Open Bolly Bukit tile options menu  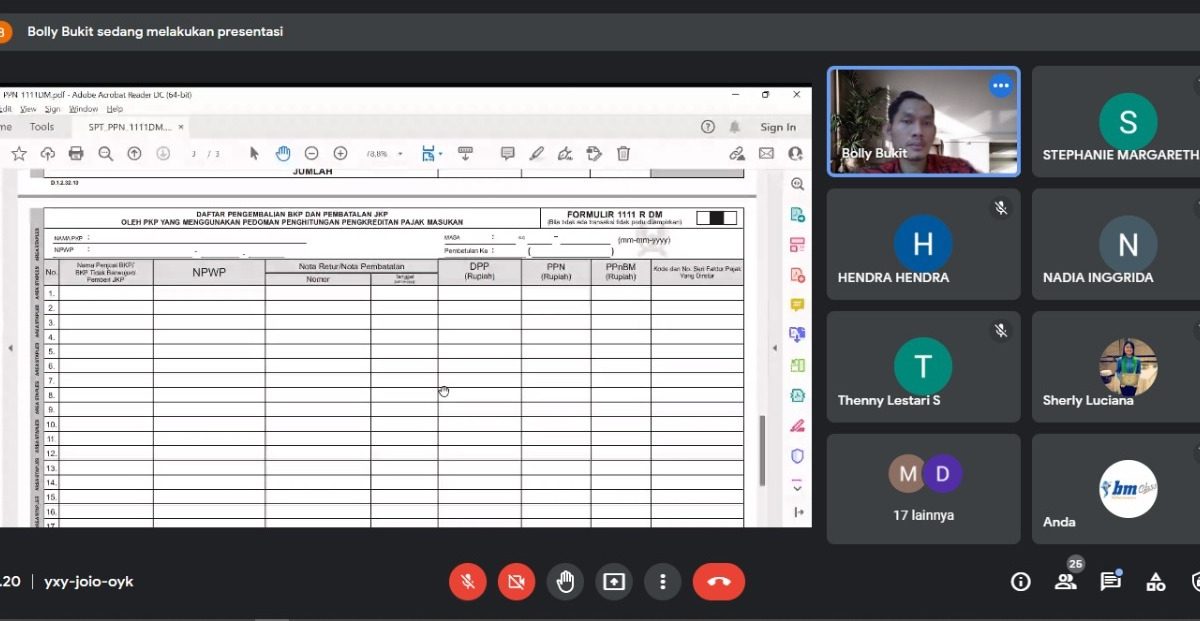[1001, 86]
